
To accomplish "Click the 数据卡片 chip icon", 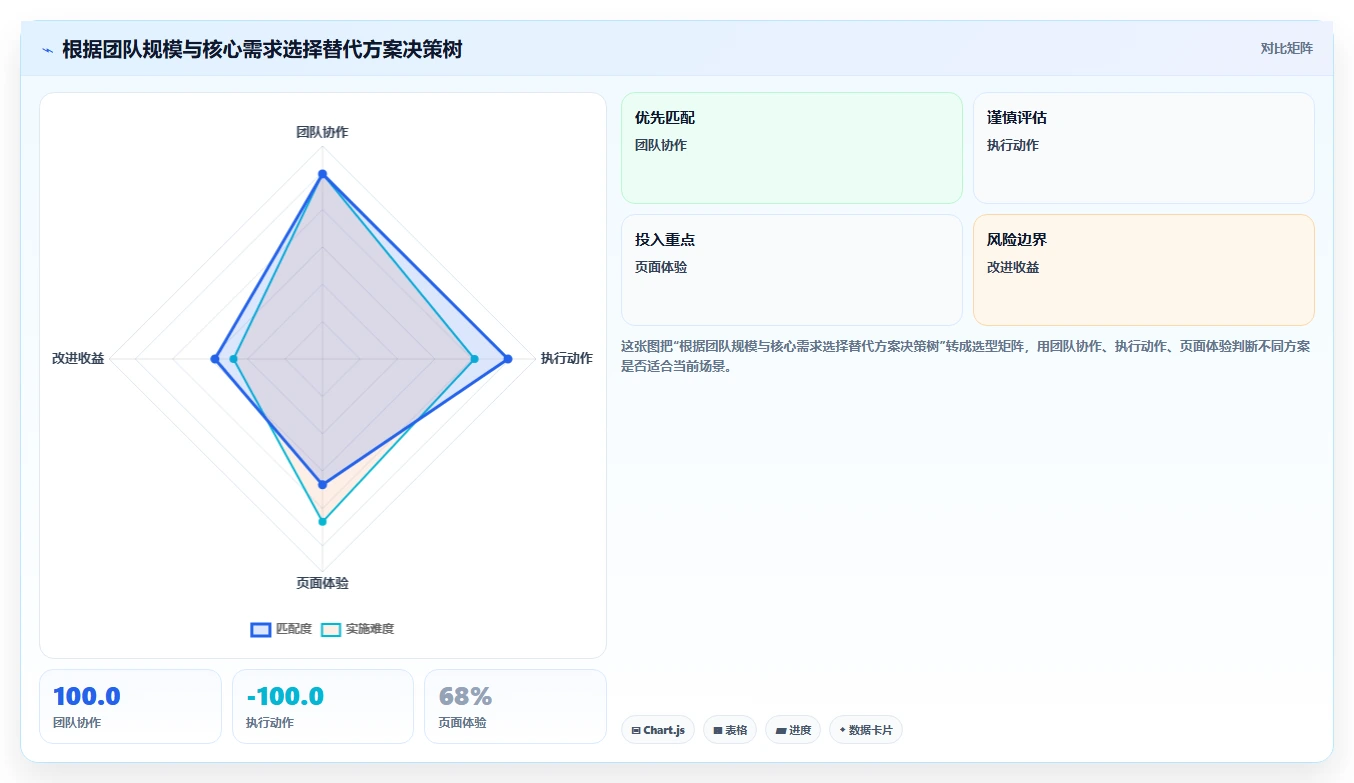I will click(842, 731).
